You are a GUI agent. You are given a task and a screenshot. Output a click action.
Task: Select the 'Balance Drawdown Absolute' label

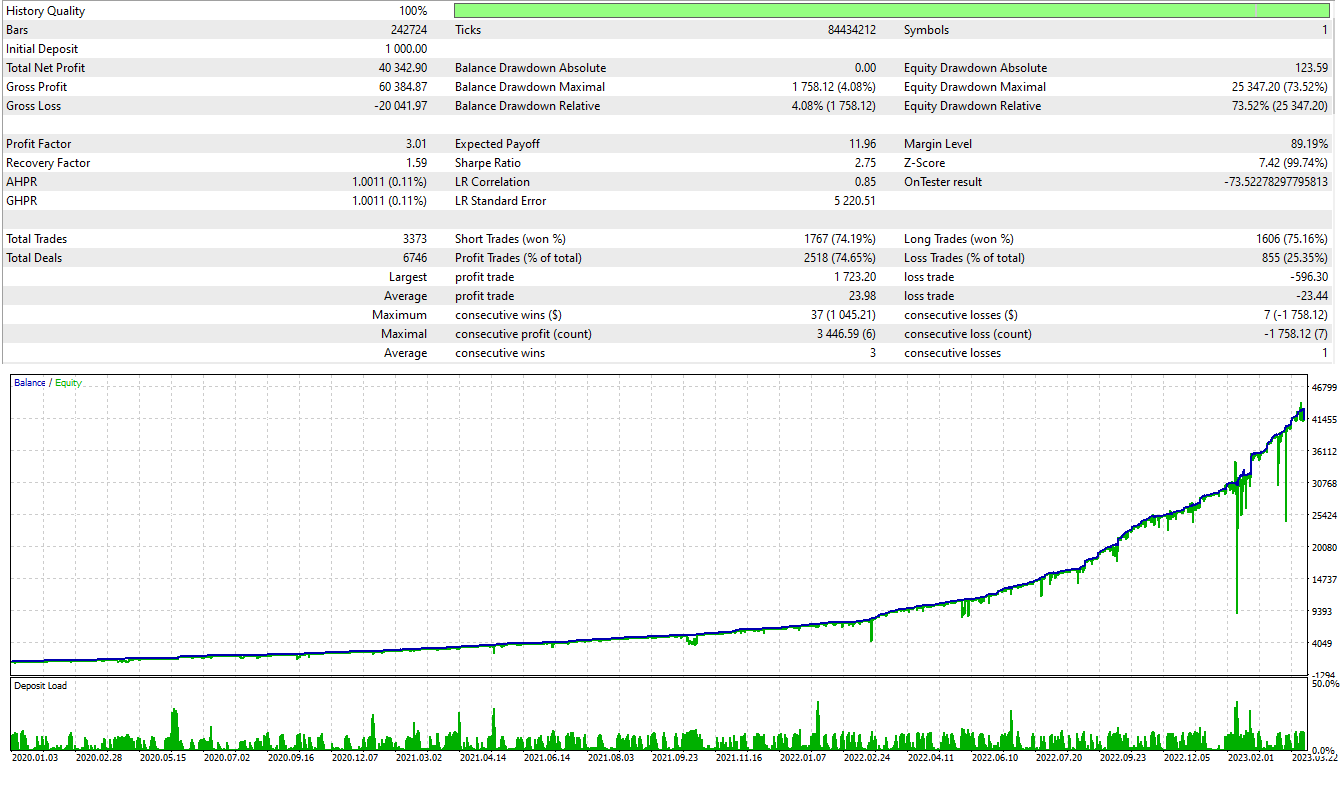click(530, 68)
